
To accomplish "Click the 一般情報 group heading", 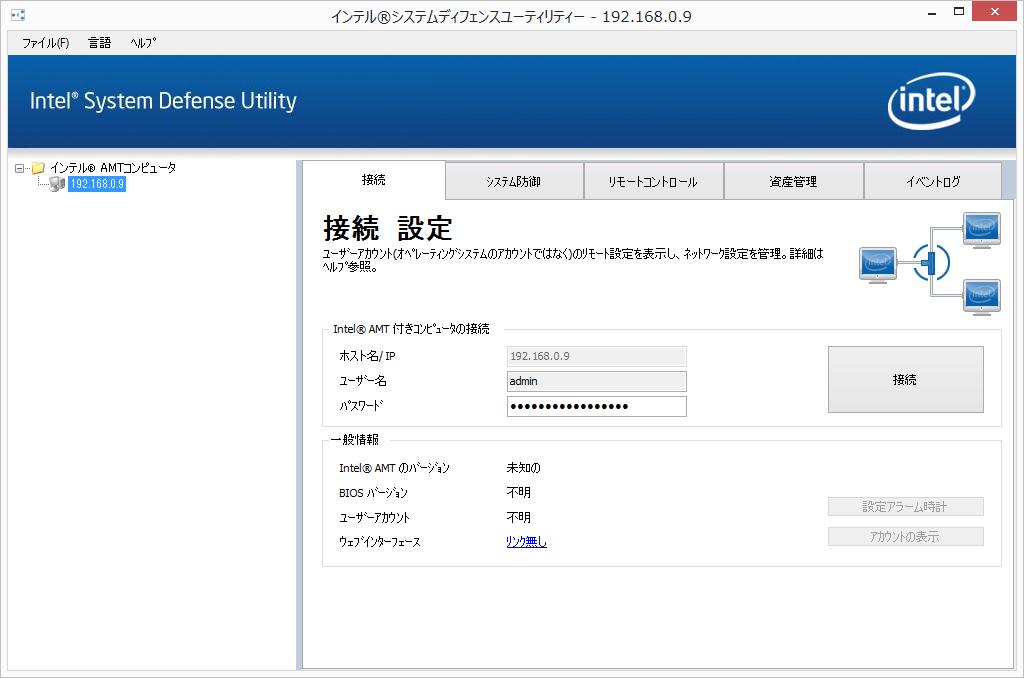I will [x=355, y=440].
